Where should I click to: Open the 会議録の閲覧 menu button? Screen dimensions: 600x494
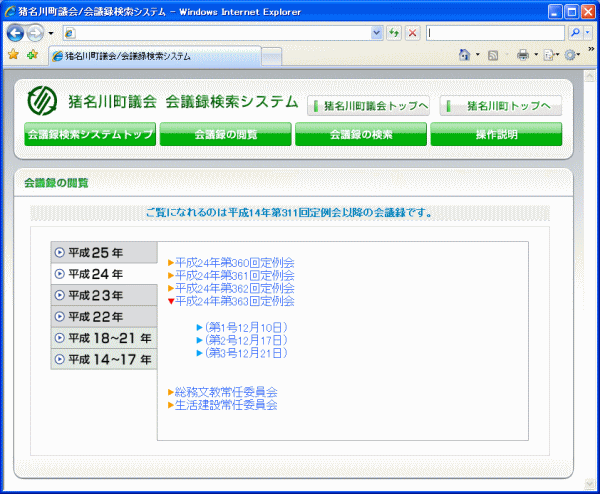point(226,134)
